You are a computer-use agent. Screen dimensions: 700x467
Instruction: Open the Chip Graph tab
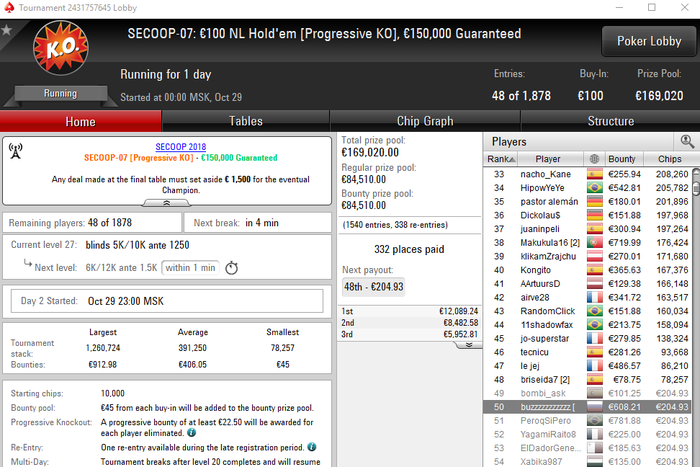(x=425, y=121)
